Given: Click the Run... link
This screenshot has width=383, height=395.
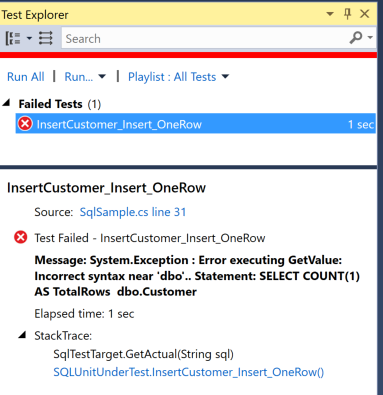Looking at the screenshot, I should point(79,77).
